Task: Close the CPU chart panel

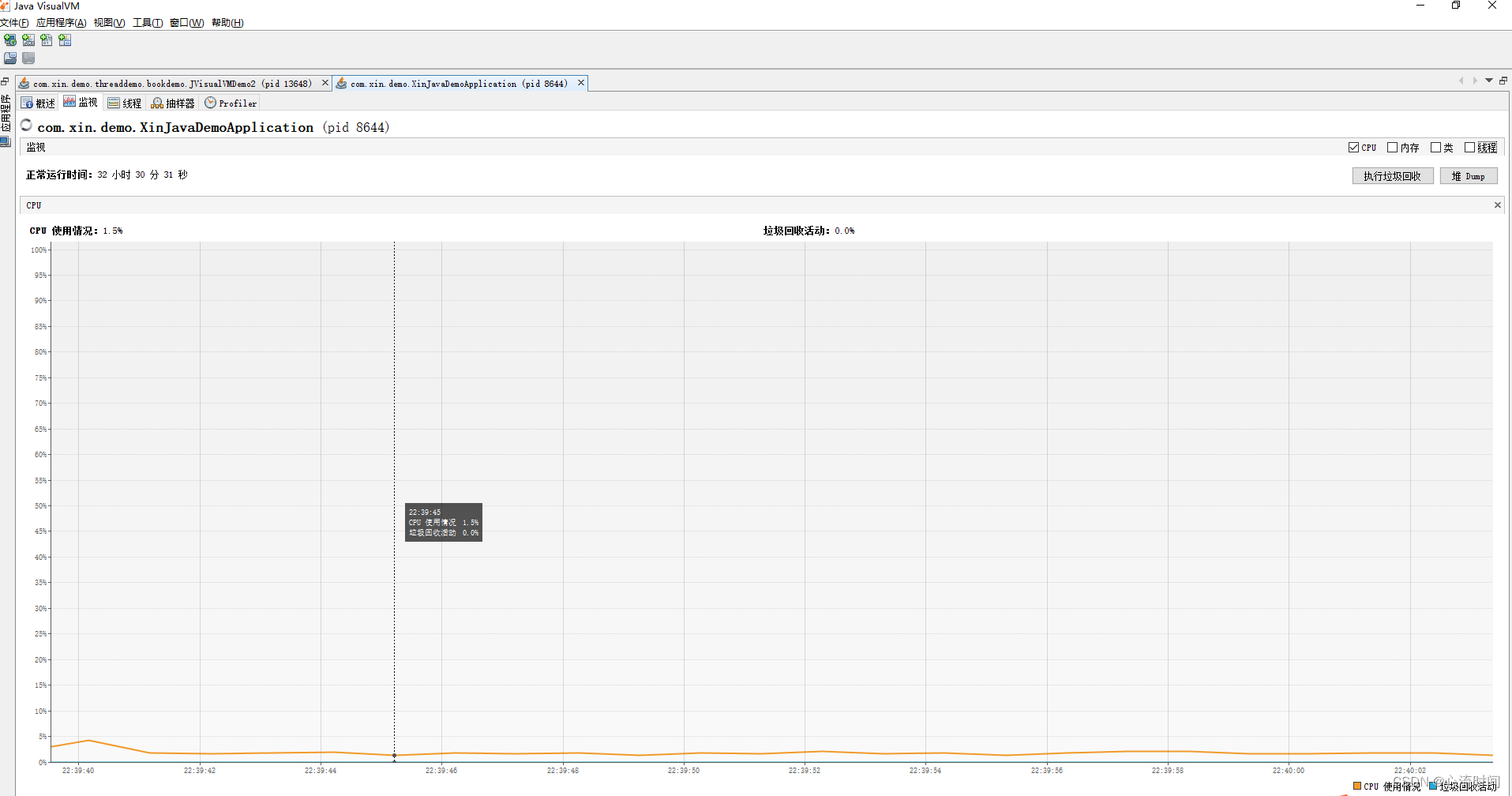Action: coord(1497,205)
